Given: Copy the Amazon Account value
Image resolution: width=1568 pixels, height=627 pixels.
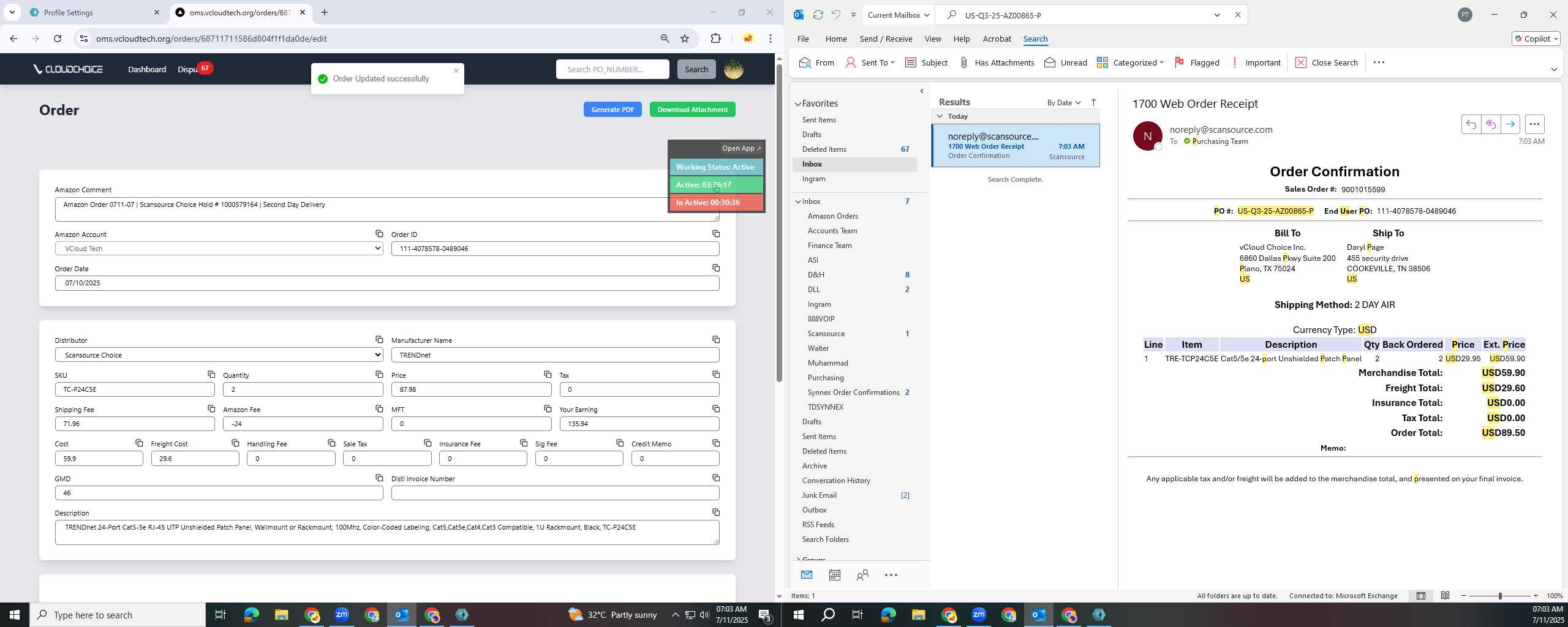Looking at the screenshot, I should point(379,234).
